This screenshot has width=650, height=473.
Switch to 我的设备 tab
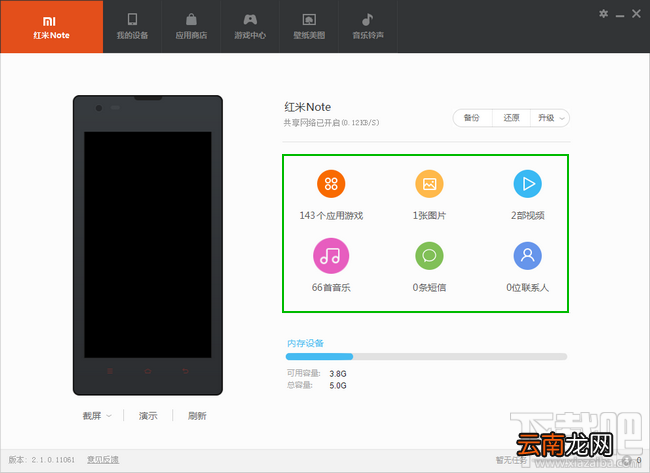pyautogui.click(x=132, y=27)
